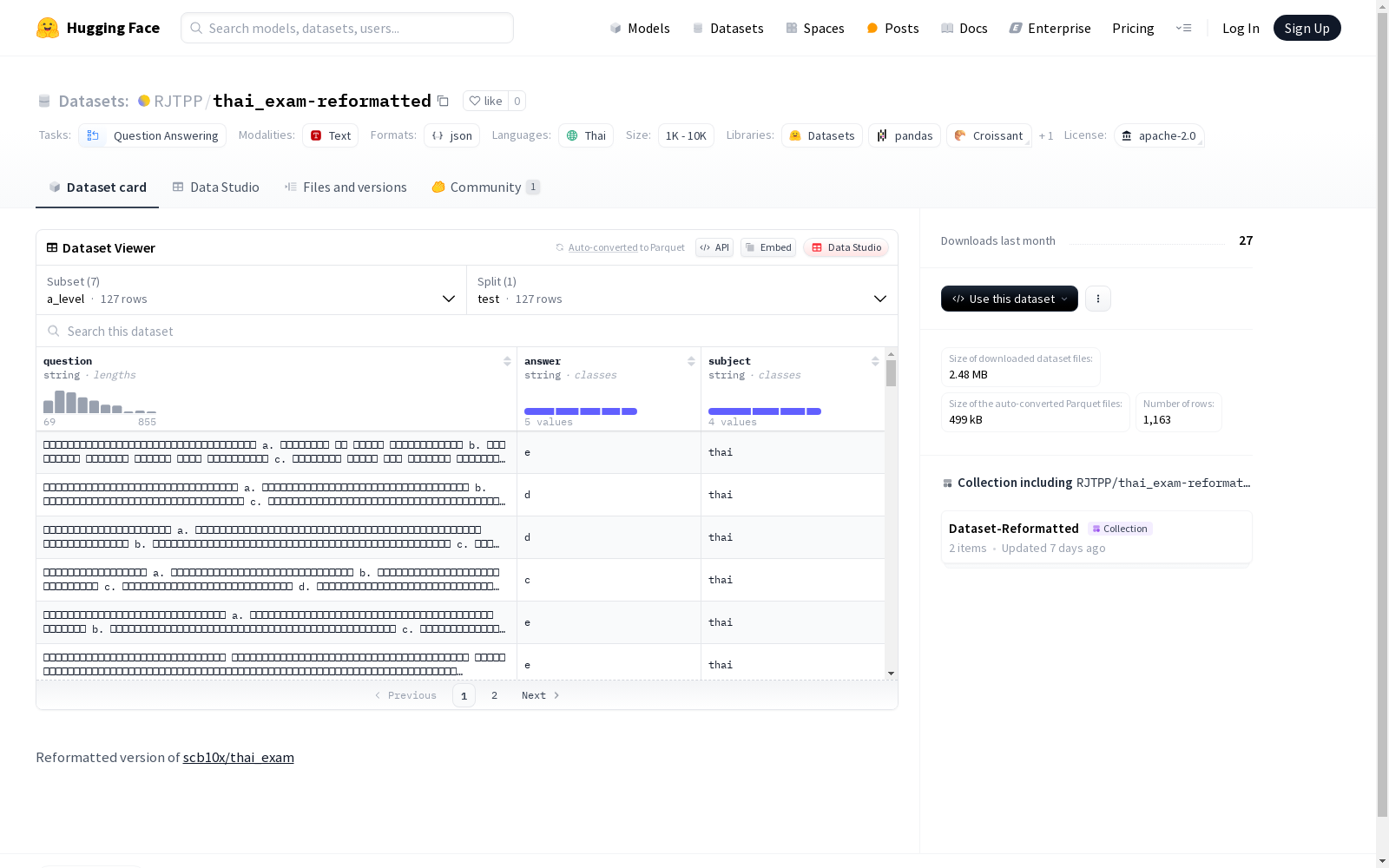This screenshot has height=868, width=1389.
Task: Click the Pricing link
Action: [x=1133, y=28]
